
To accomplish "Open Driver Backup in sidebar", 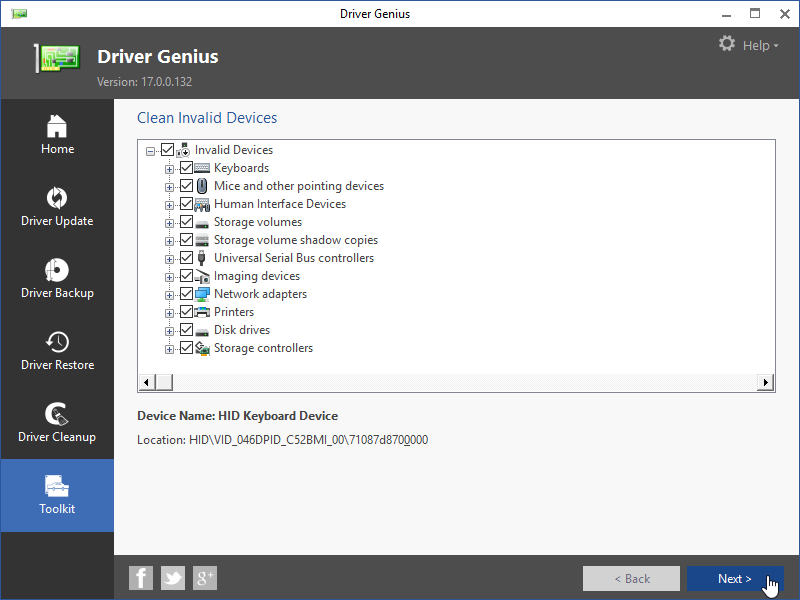I will 57,280.
